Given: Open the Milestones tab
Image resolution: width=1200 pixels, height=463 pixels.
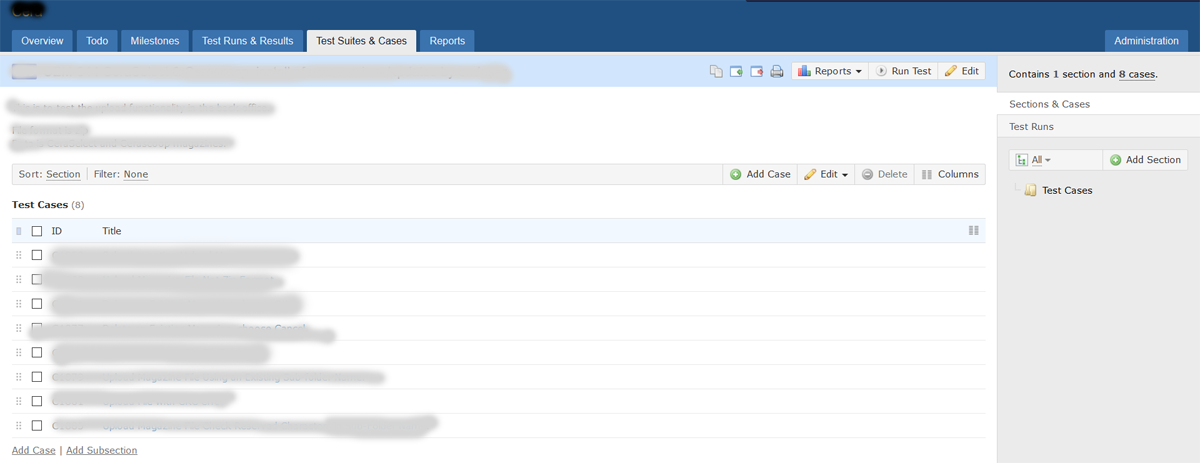Looking at the screenshot, I should click(154, 41).
